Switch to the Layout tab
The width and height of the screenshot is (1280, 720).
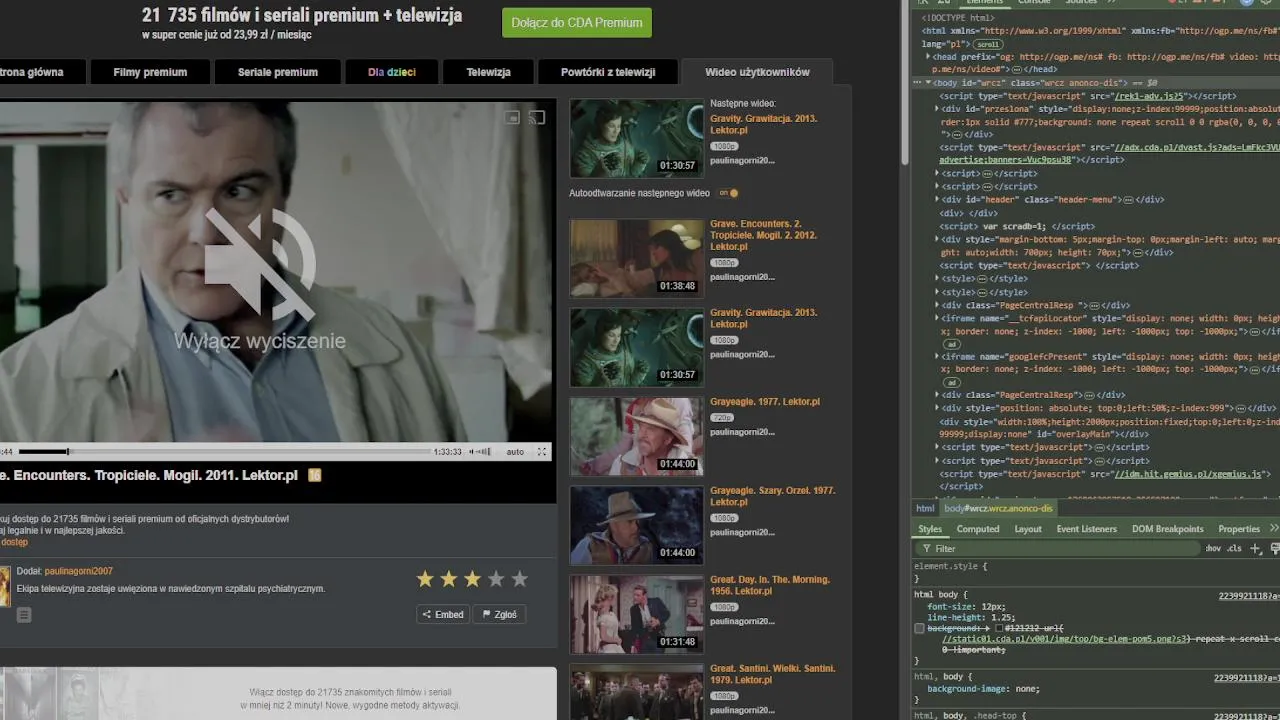1028,529
